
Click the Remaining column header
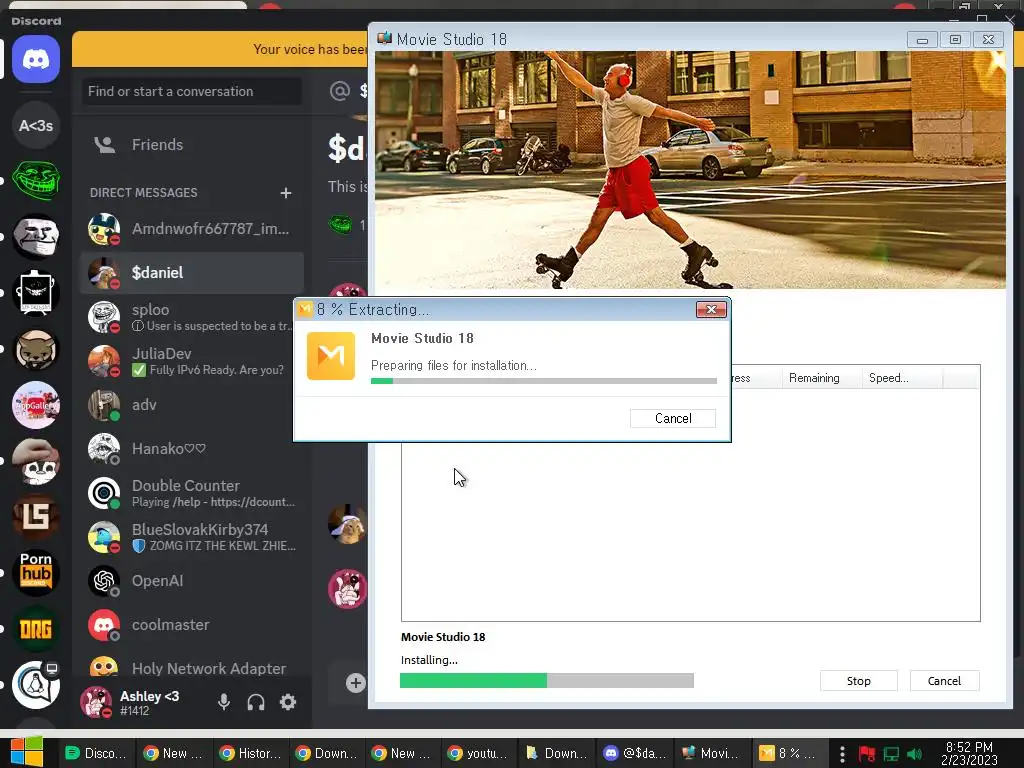[x=822, y=377]
